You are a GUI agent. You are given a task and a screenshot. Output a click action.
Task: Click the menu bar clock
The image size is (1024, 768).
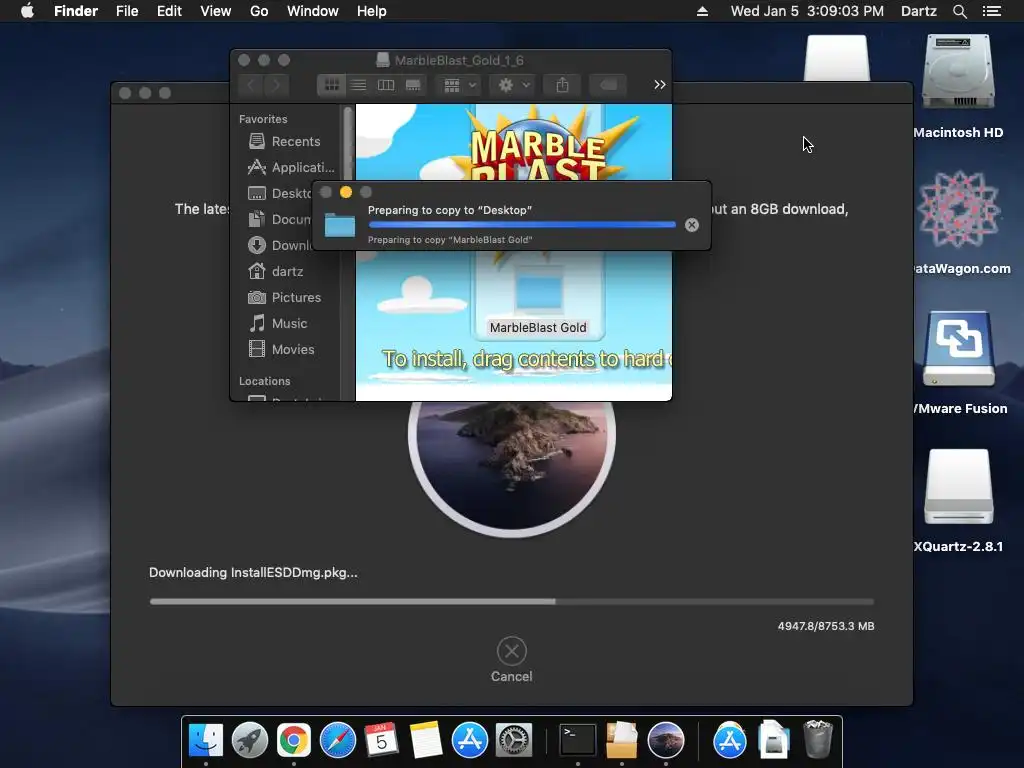[807, 11]
